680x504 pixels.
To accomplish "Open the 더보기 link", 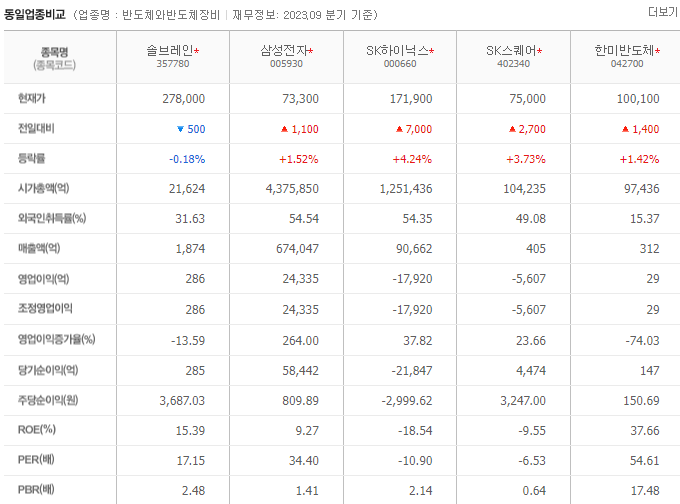I will coord(663,12).
